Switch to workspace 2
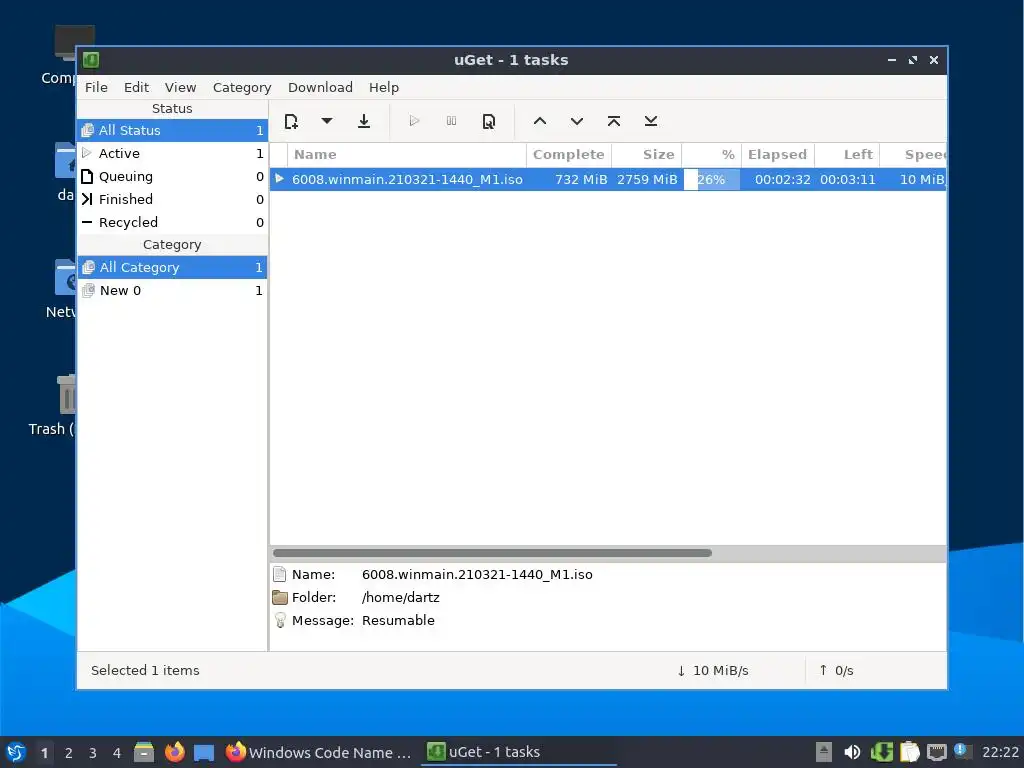This screenshot has width=1024, height=768. point(69,753)
